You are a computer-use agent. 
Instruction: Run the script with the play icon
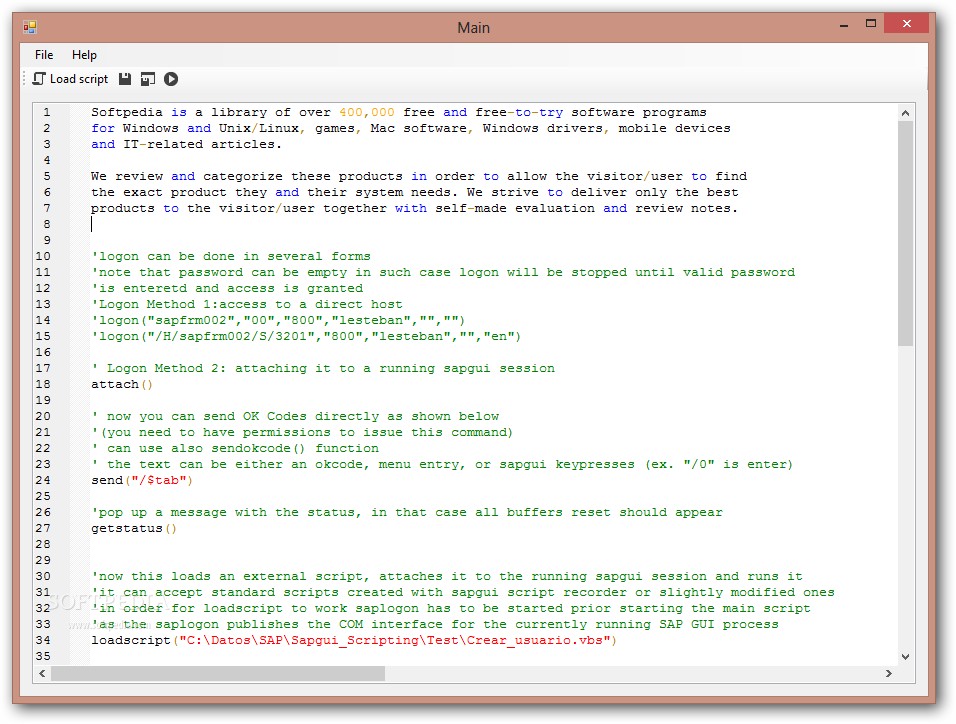(171, 79)
